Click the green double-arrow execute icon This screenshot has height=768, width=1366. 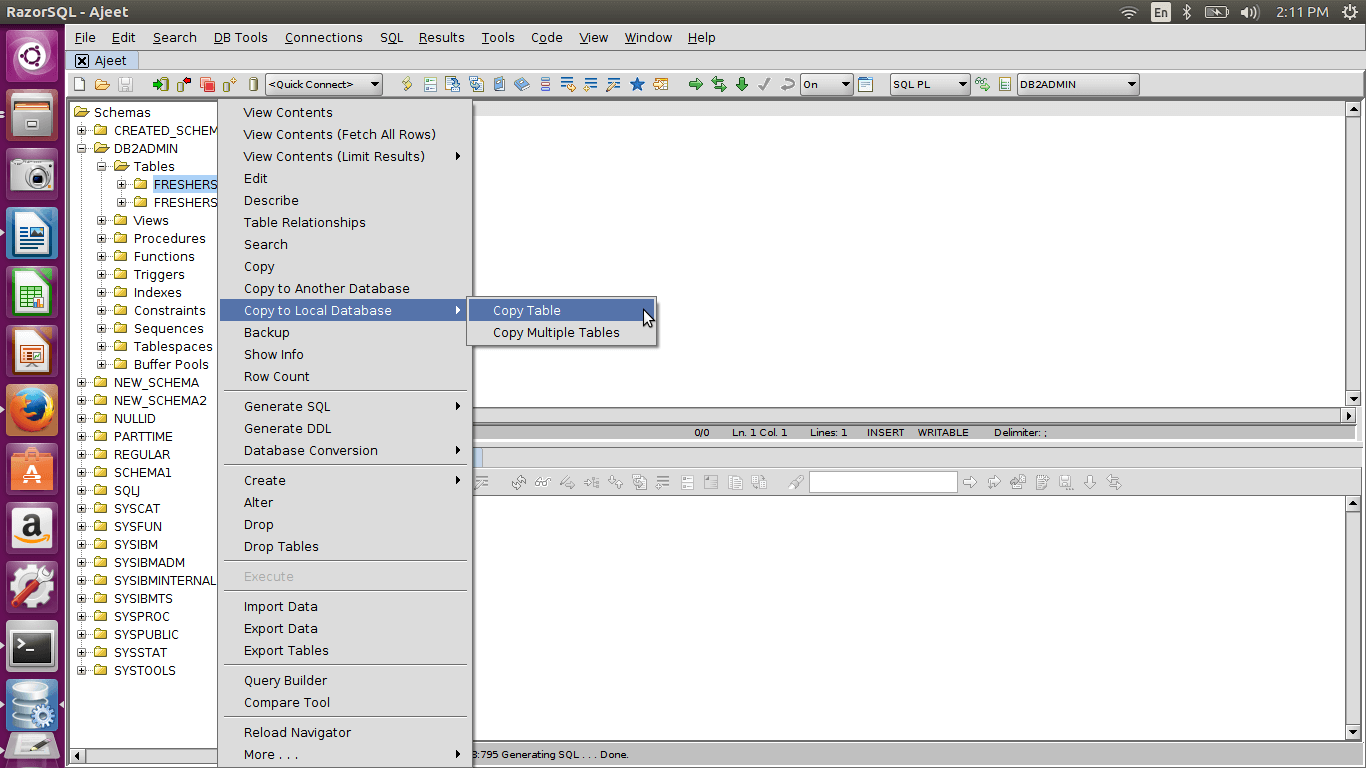[719, 85]
